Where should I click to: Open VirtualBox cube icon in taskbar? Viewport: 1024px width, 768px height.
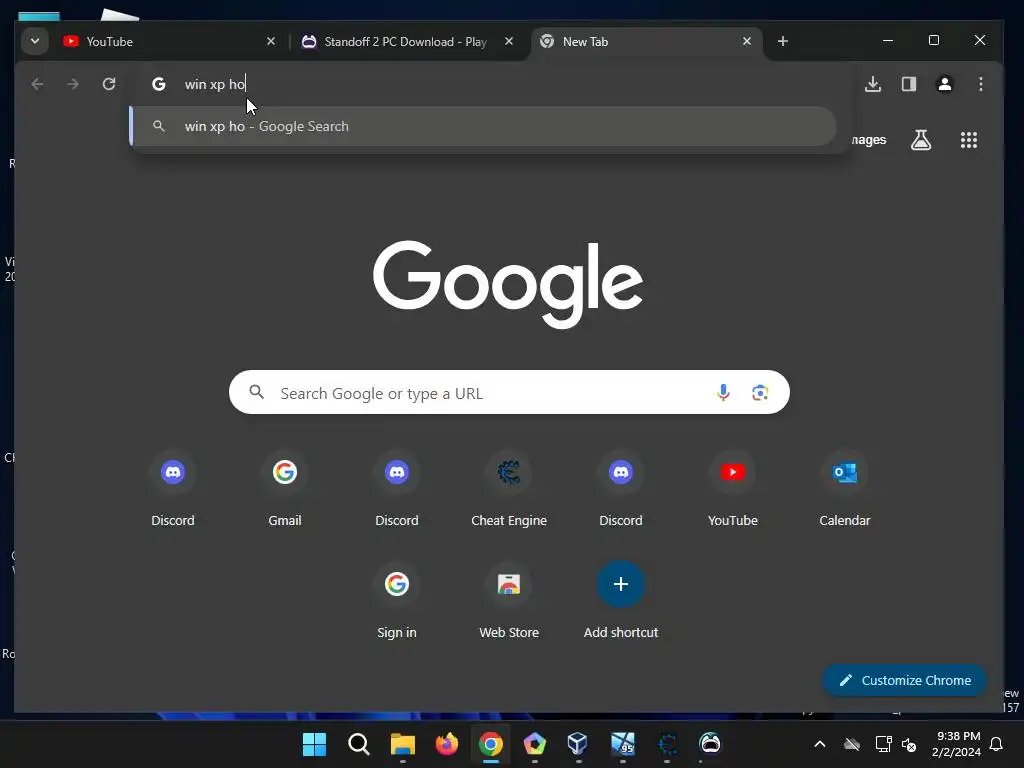pyautogui.click(x=577, y=744)
